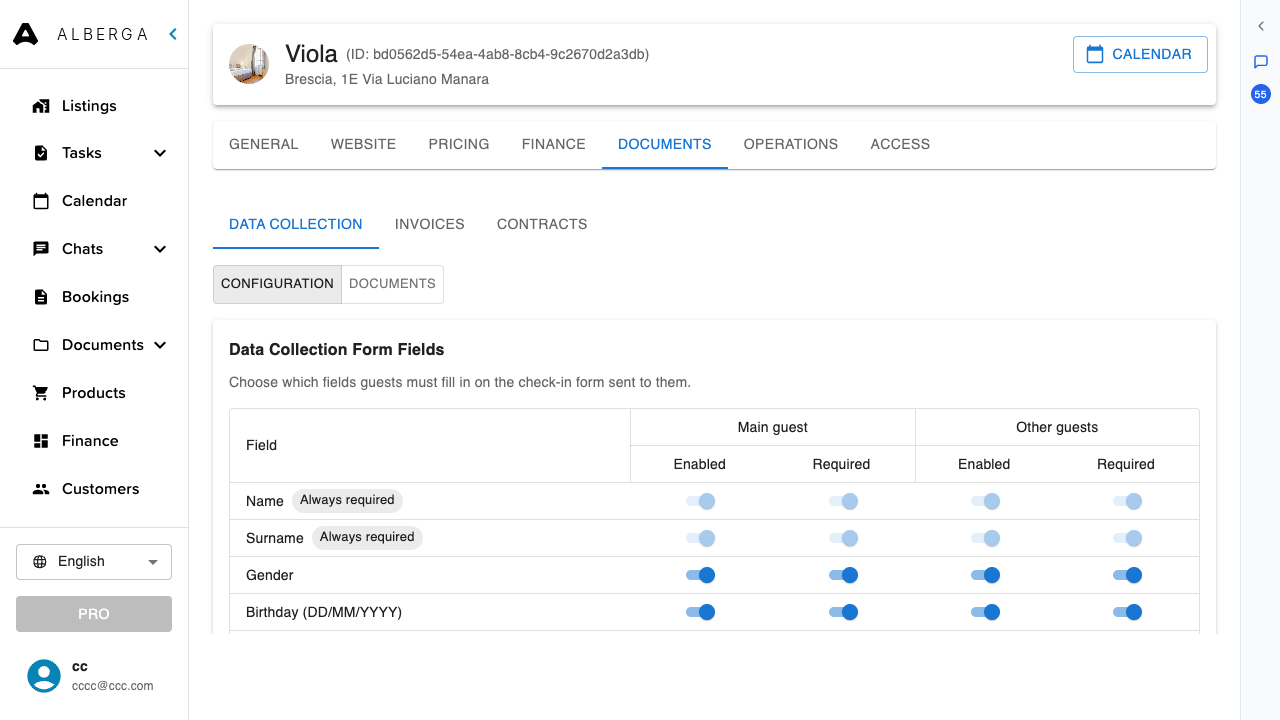Click the Birthday (DD/MM/YYYY) field label
This screenshot has height=720, width=1280.
pos(324,612)
